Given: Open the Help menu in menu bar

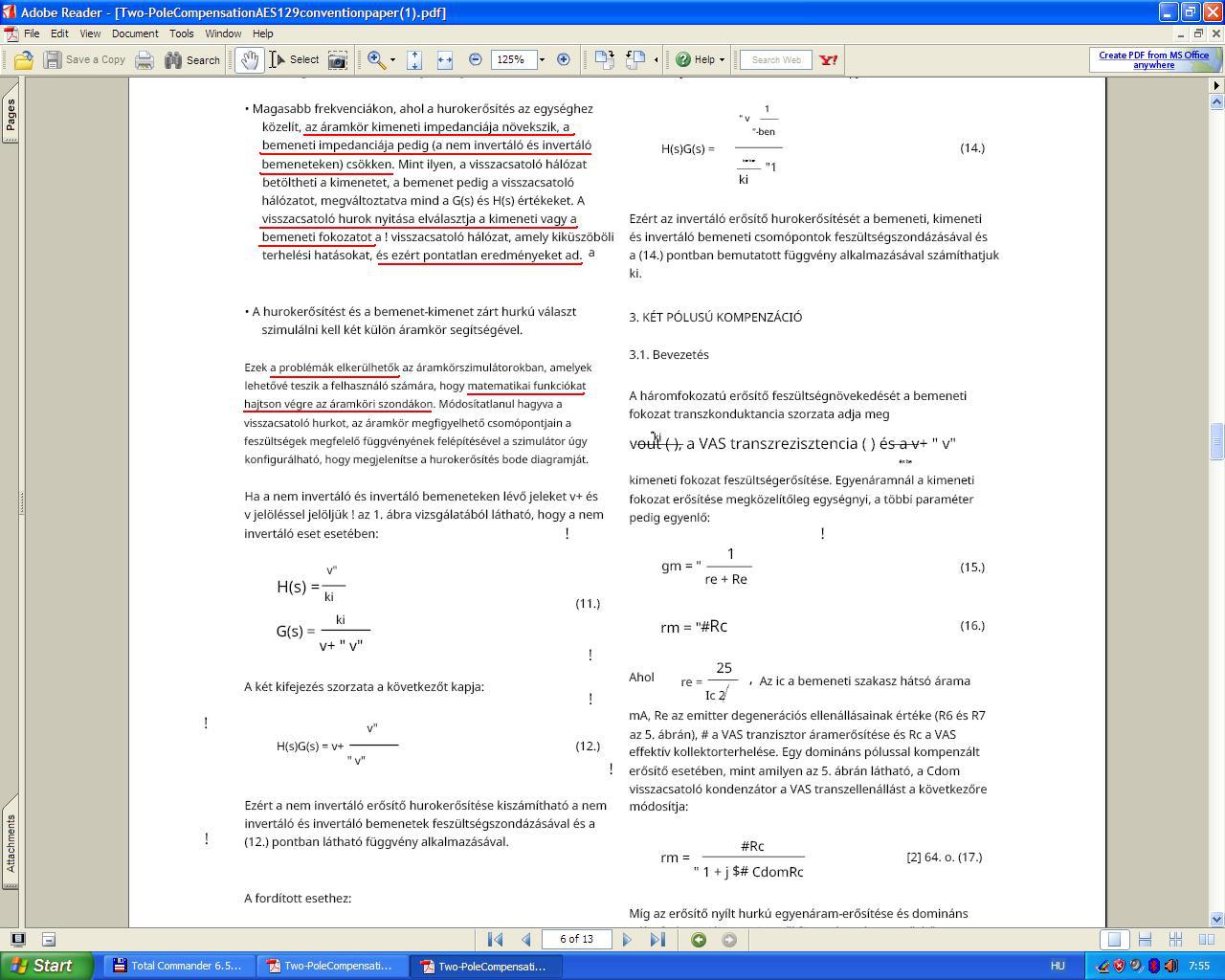Looking at the screenshot, I should click(x=262, y=33).
